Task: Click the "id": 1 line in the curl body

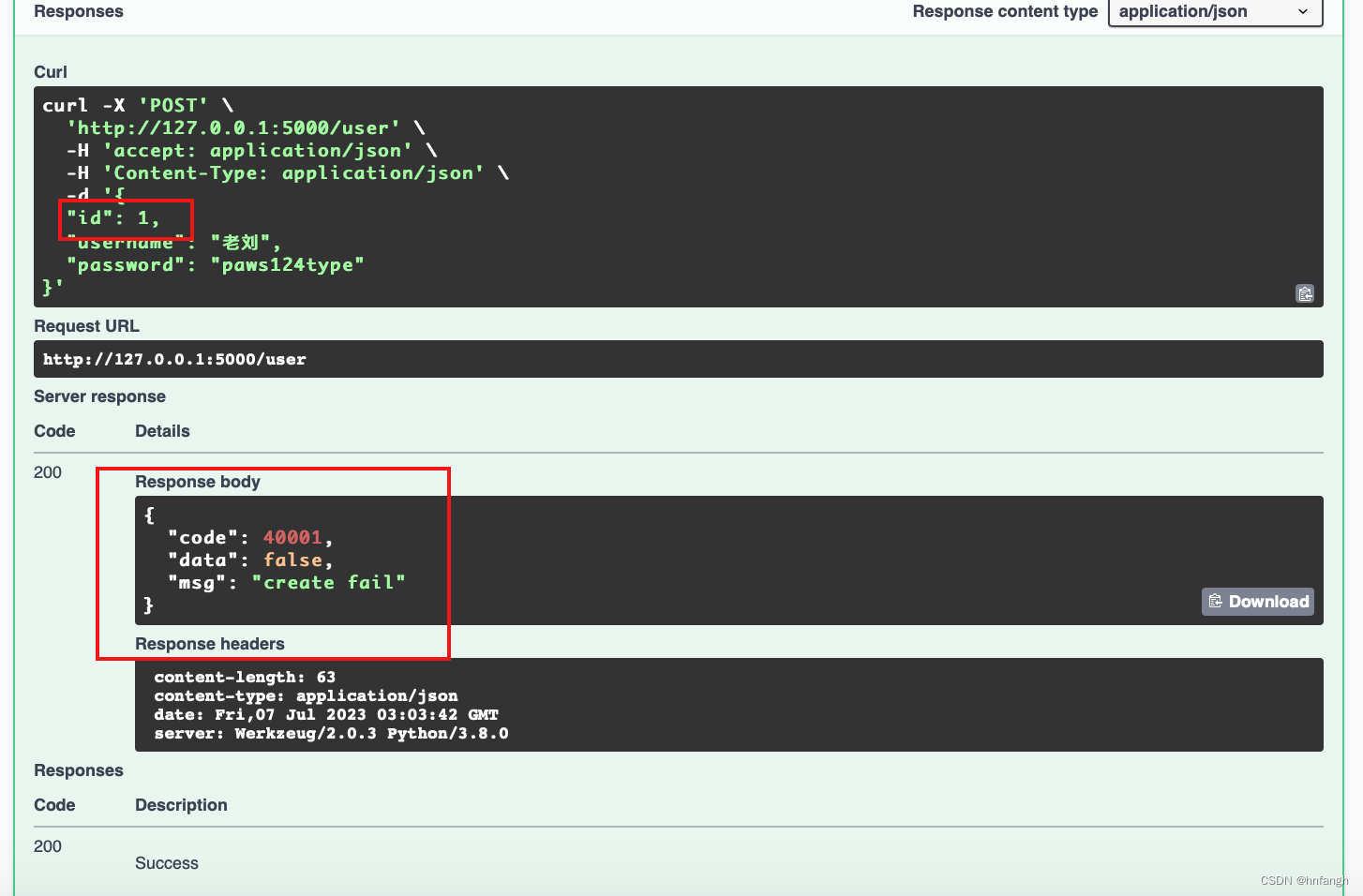Action: click(113, 217)
